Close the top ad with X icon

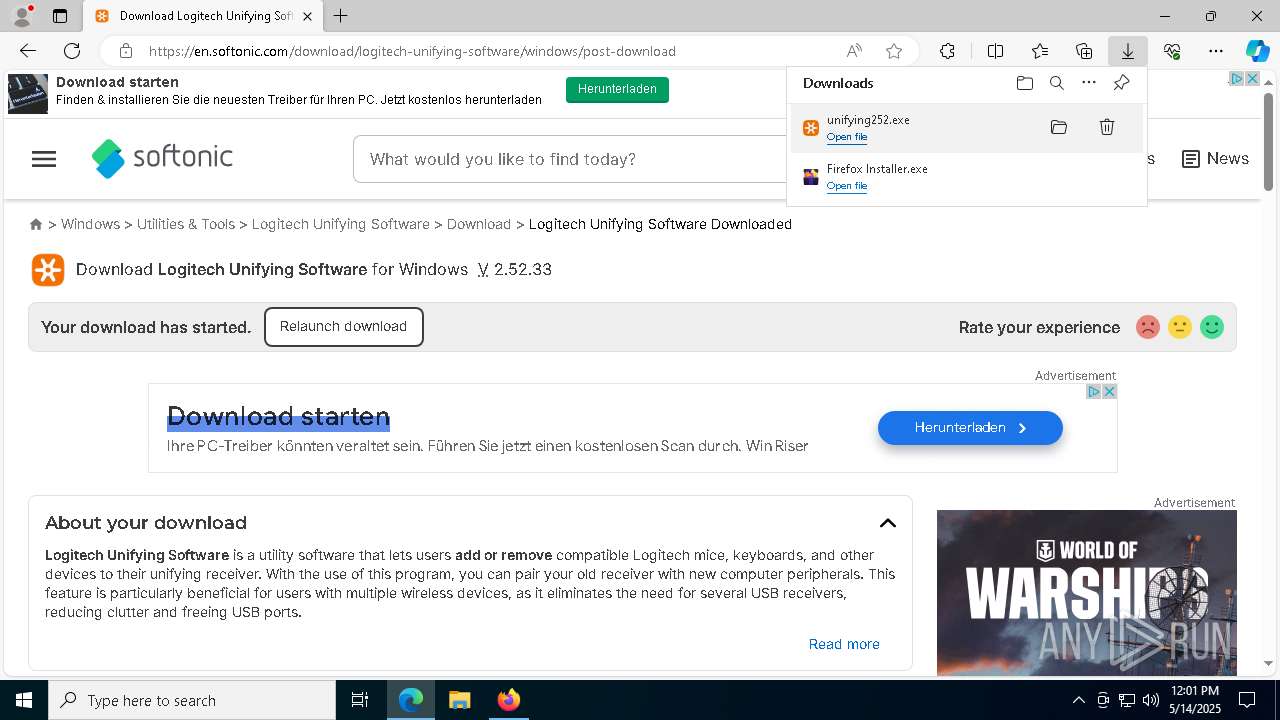(x=1251, y=78)
